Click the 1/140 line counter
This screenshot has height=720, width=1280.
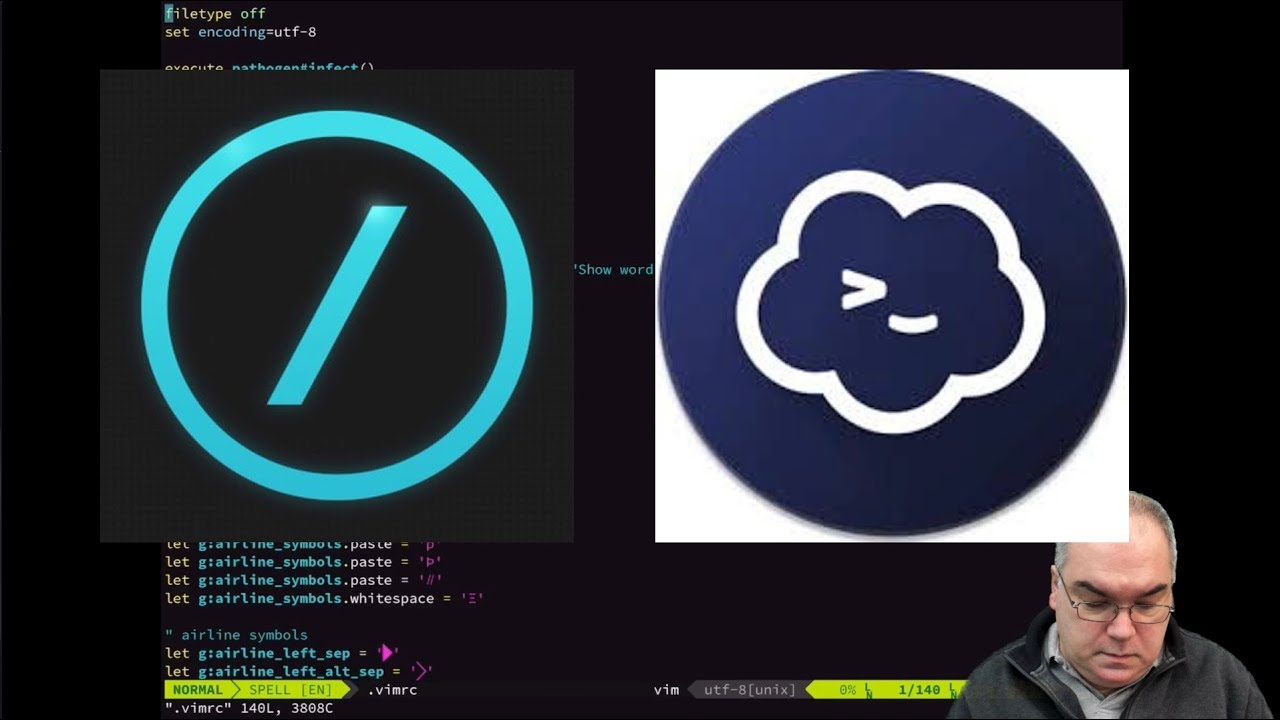[920, 690]
